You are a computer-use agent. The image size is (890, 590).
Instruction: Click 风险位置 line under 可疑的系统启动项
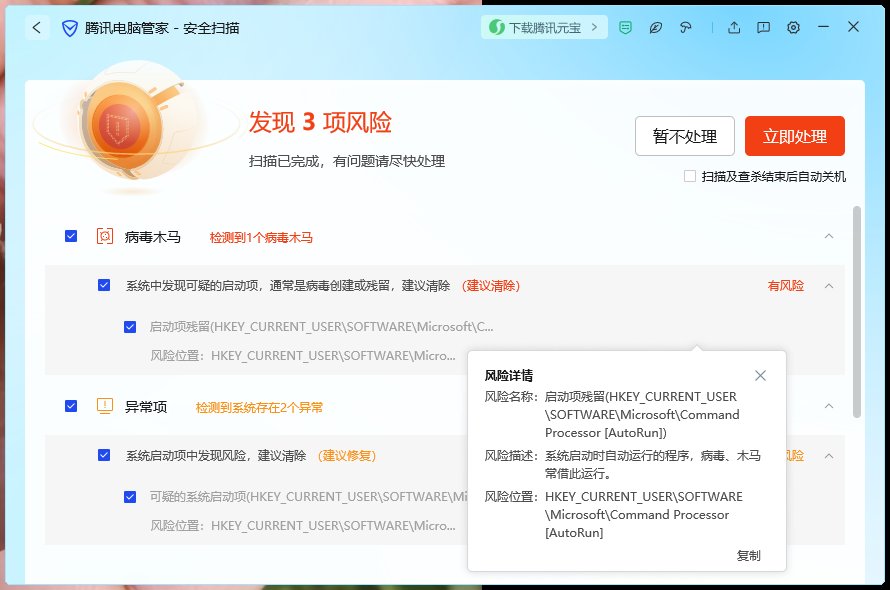pos(303,526)
